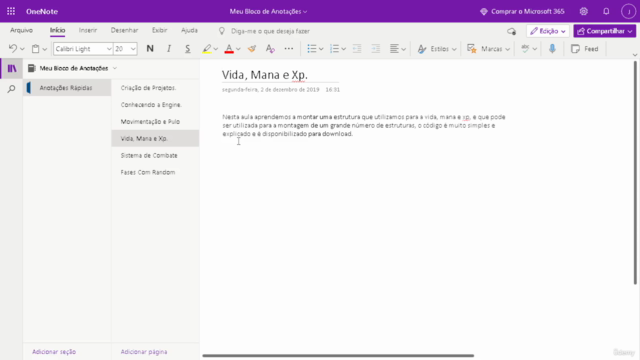Viewport: 640px width, 360px height.
Task: Open the notifications bell
Action: pos(606,11)
